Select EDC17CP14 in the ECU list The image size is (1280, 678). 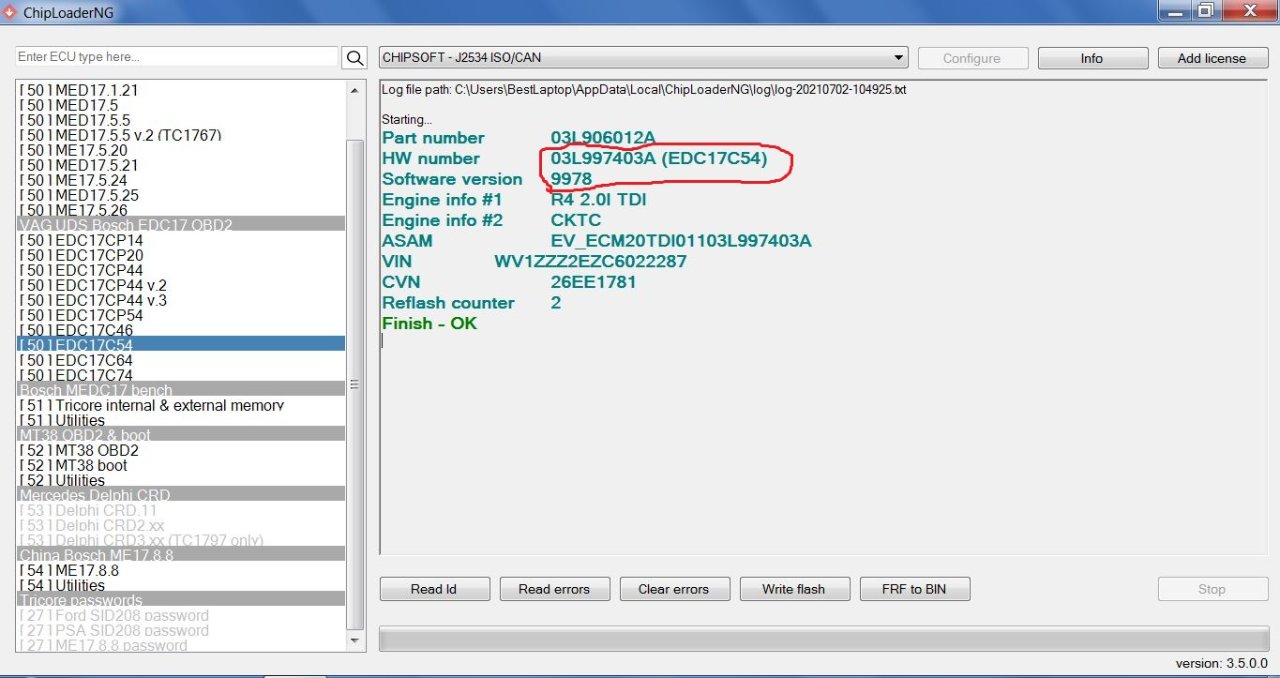click(82, 240)
